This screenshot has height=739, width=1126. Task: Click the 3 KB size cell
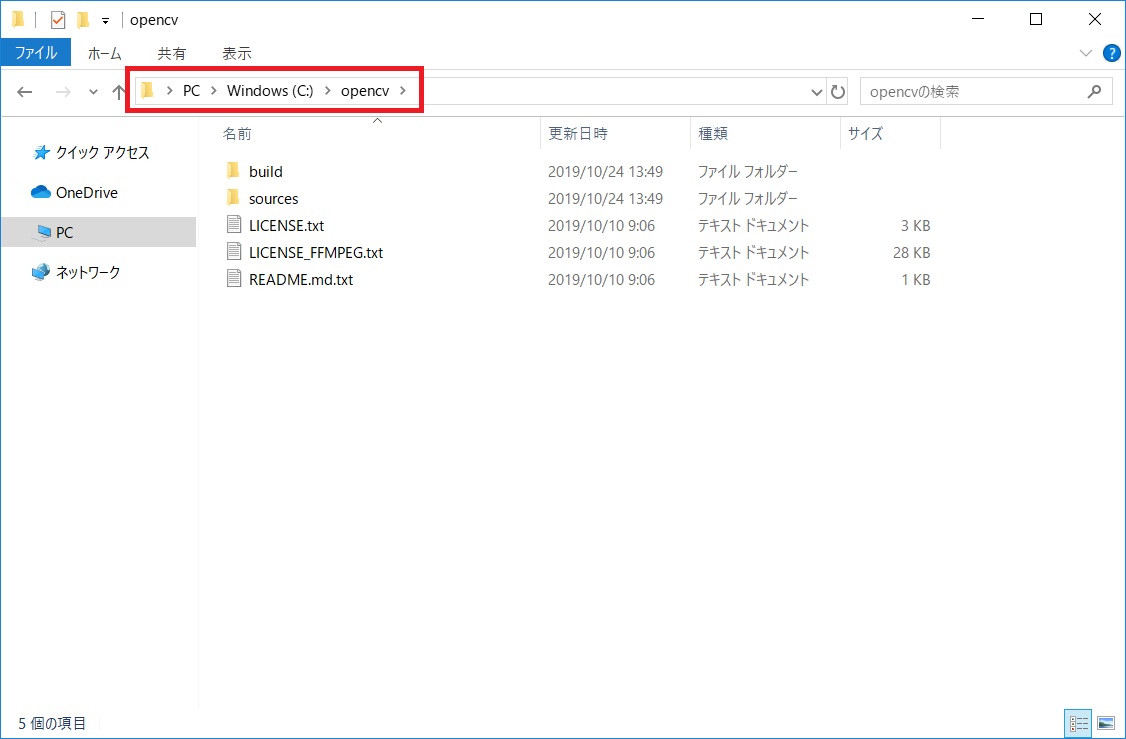click(x=916, y=226)
